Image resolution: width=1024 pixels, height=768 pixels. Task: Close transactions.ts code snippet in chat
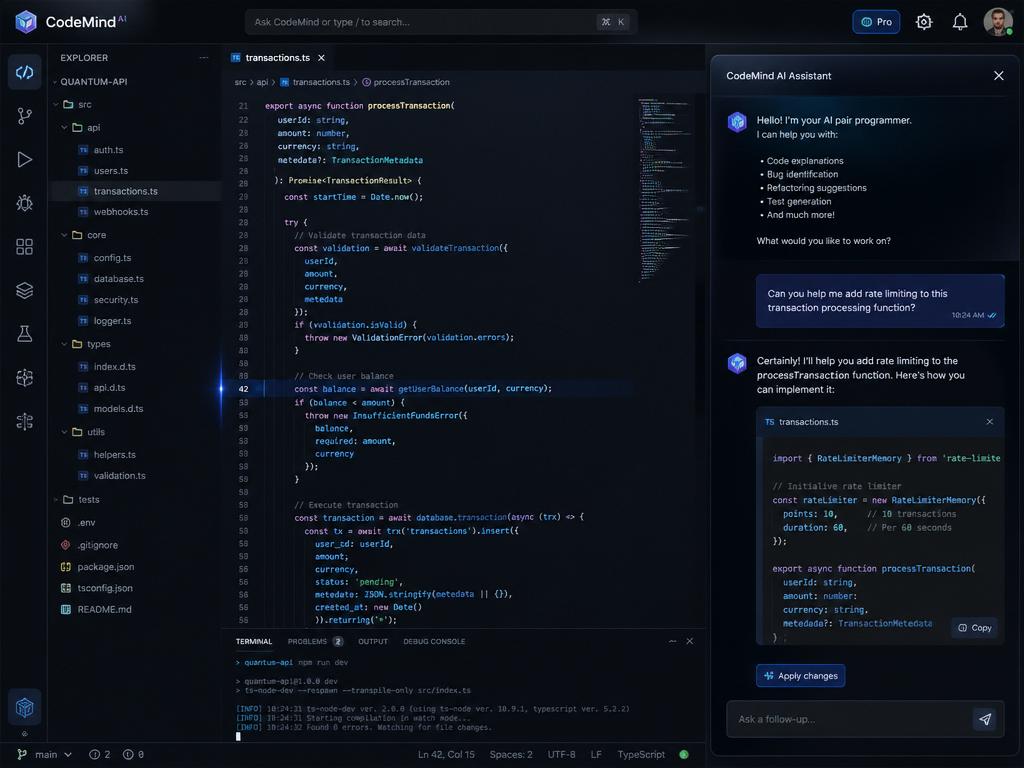(989, 422)
